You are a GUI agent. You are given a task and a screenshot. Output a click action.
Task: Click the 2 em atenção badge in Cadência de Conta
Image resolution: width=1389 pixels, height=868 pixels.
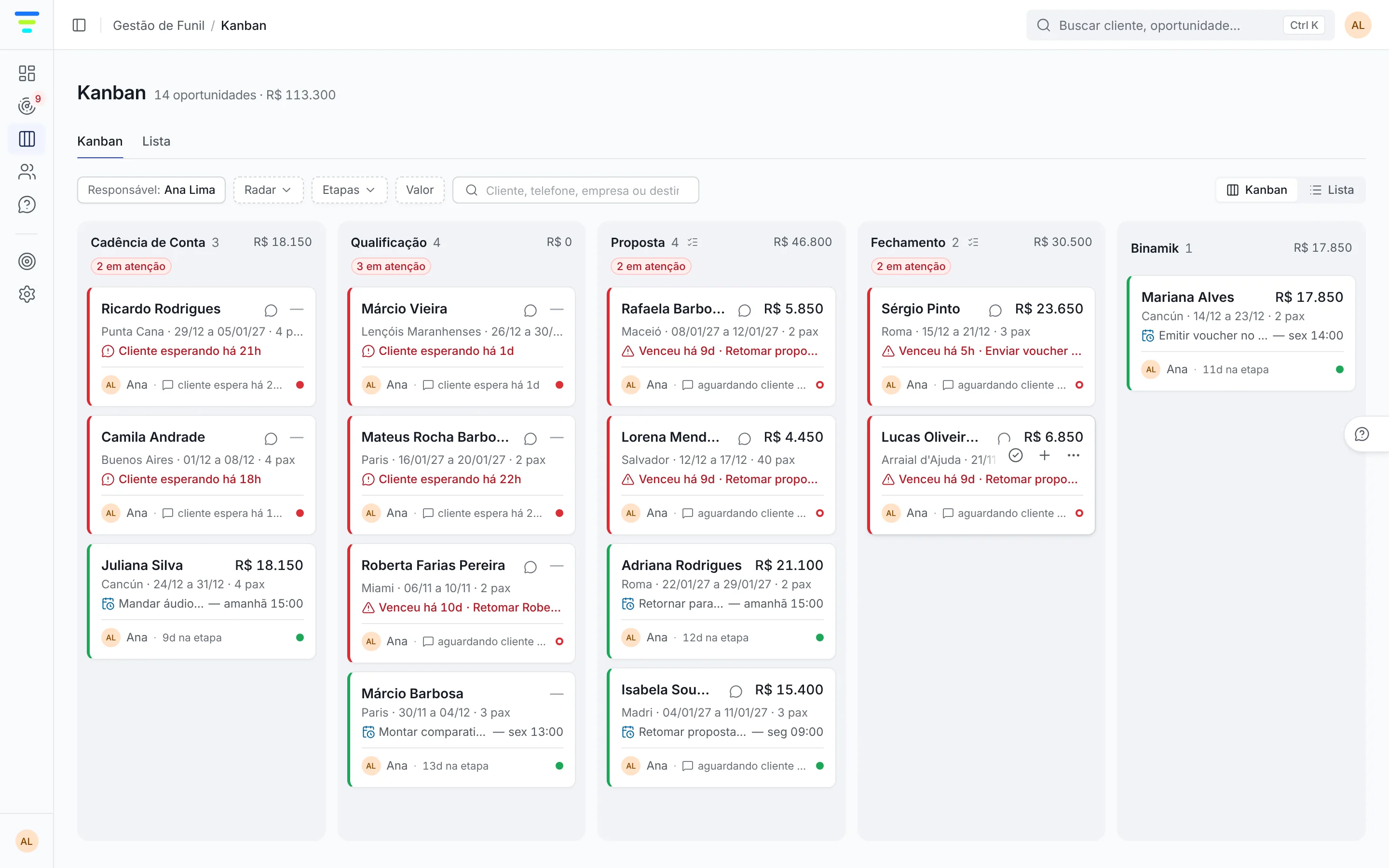(131, 266)
